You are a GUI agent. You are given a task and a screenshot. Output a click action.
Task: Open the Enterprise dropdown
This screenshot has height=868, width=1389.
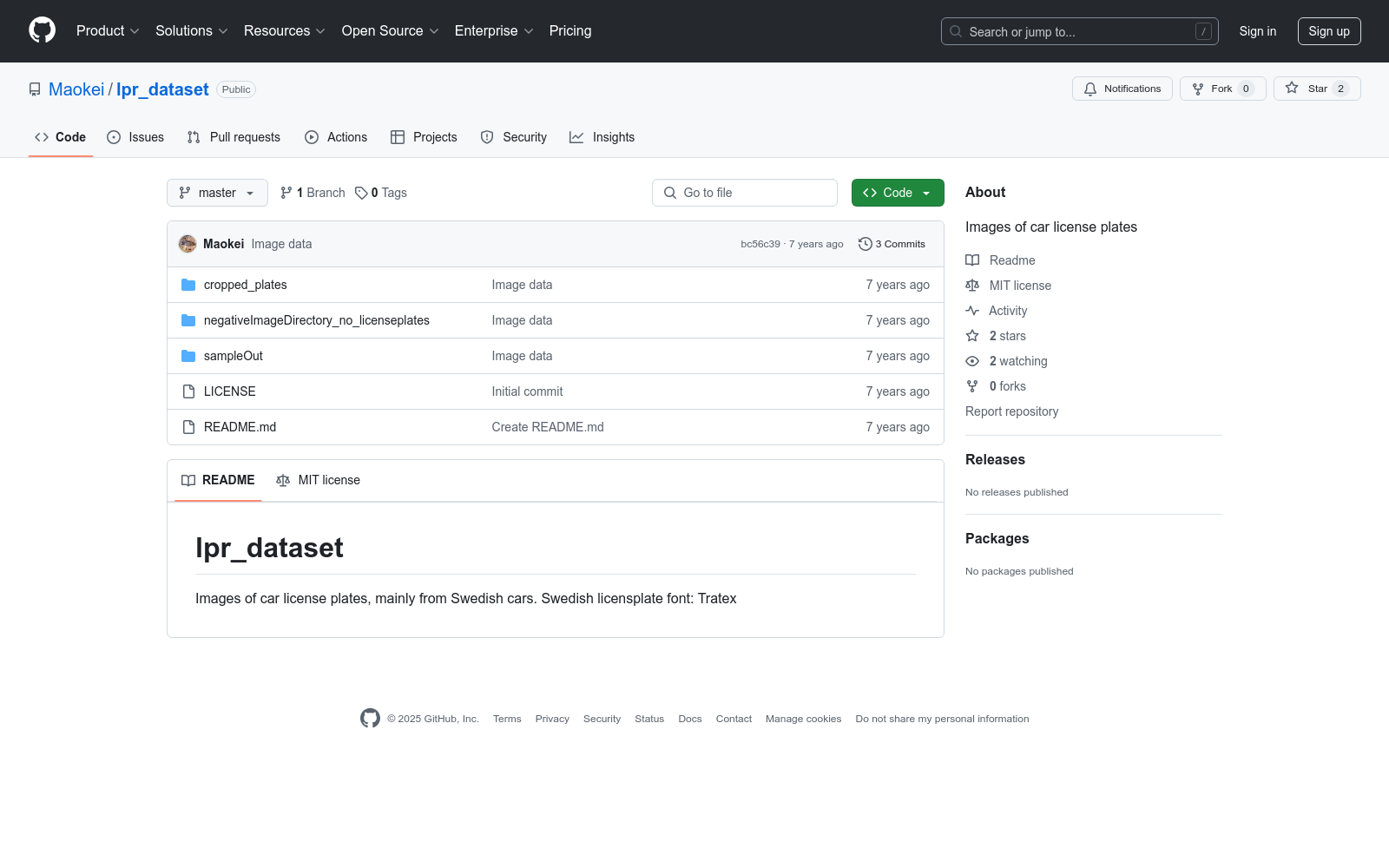(494, 30)
